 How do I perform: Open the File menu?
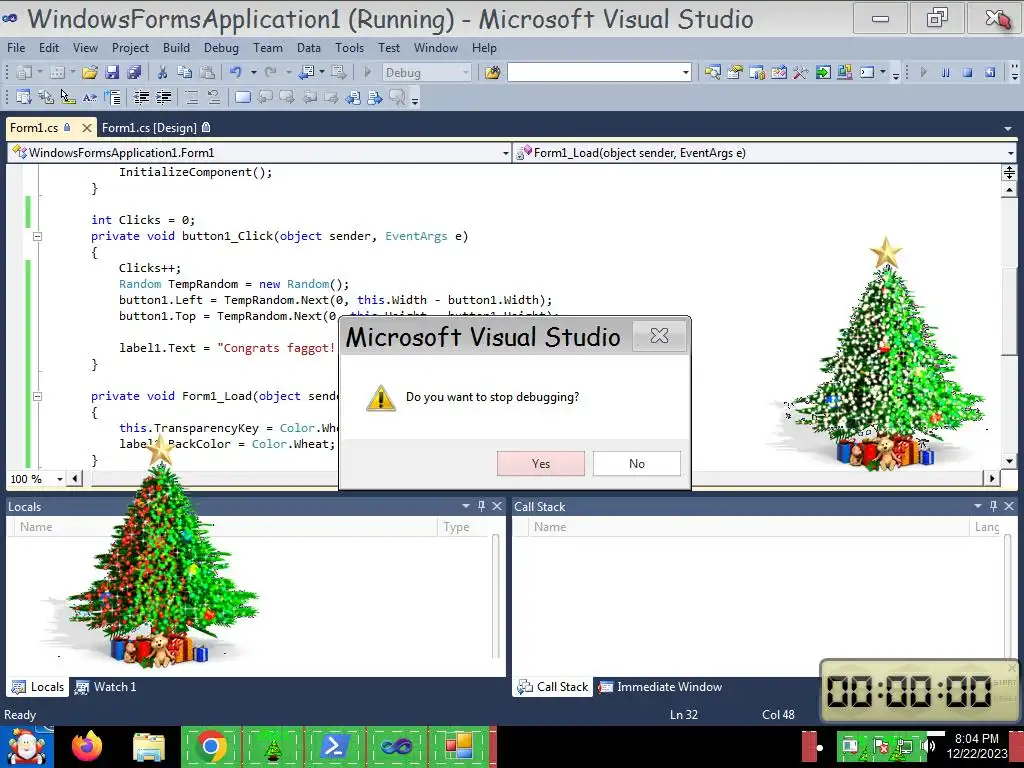16,48
